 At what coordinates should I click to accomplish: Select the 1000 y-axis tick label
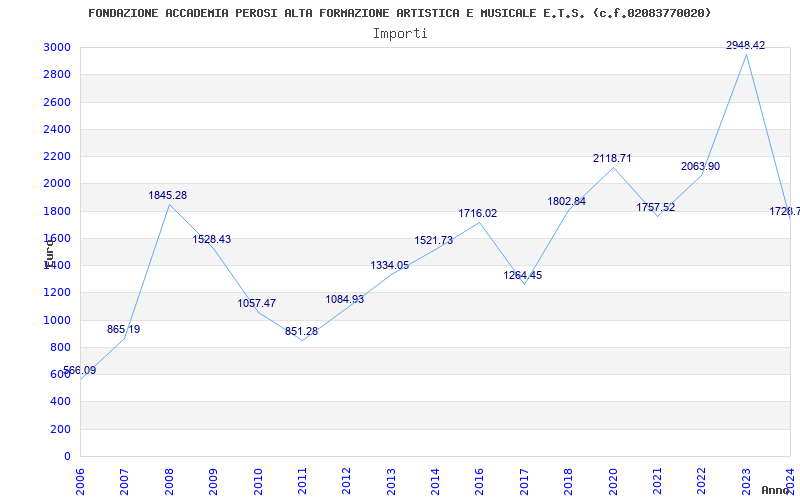(x=57, y=320)
